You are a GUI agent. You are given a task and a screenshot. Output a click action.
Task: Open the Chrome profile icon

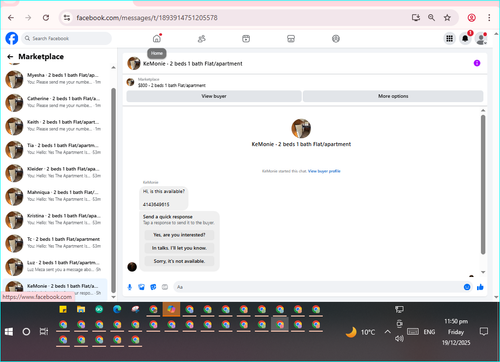(471, 18)
